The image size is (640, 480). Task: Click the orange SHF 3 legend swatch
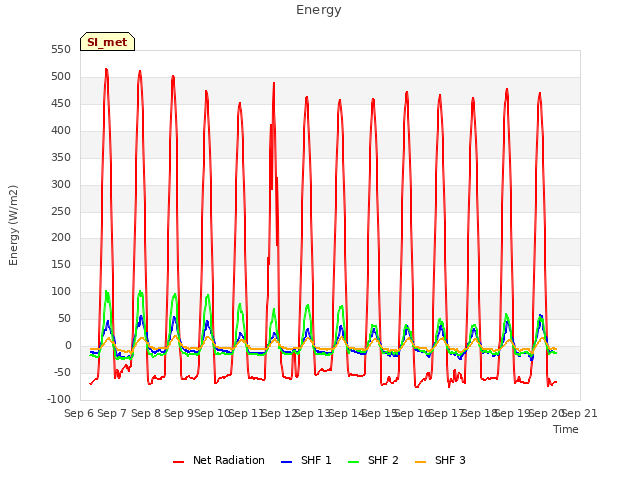(x=420, y=462)
